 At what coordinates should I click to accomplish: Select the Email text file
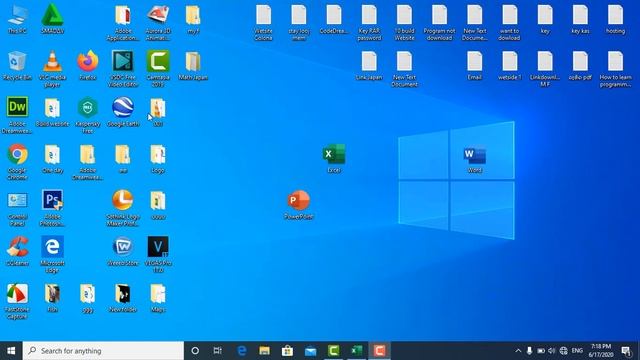coord(475,65)
